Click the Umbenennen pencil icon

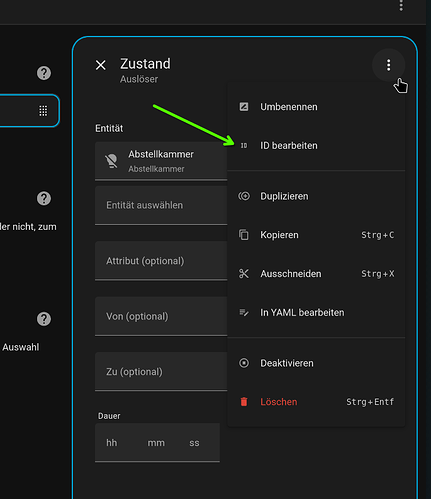click(244, 107)
